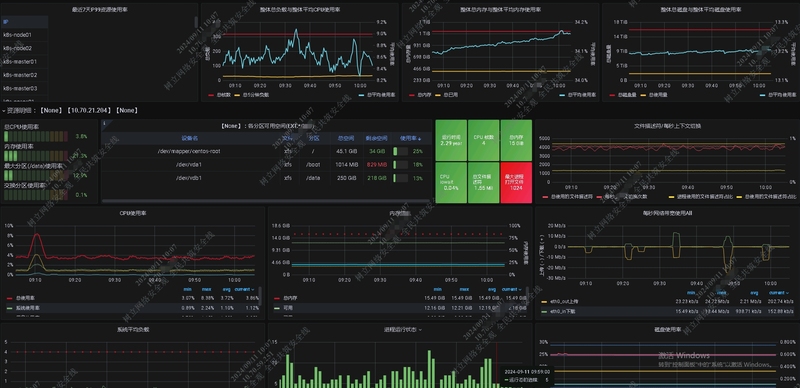Open the red color swatch for 总内存 in the top memory panel

click(x=412, y=95)
